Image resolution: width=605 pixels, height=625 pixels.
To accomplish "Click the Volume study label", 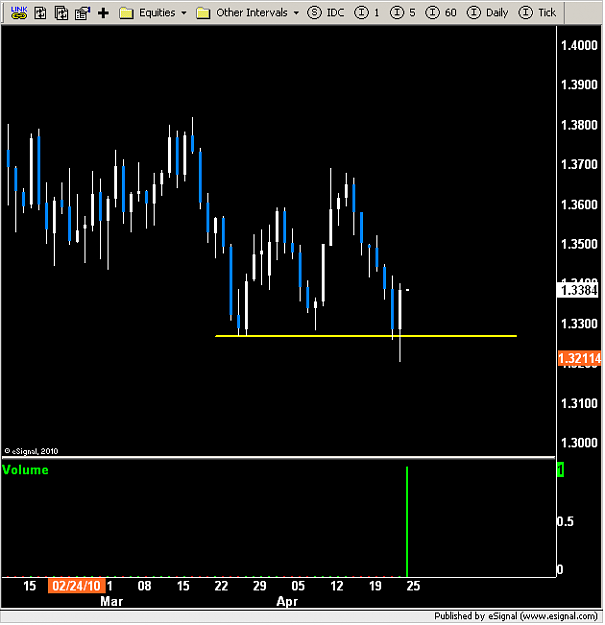I will click(x=26, y=470).
